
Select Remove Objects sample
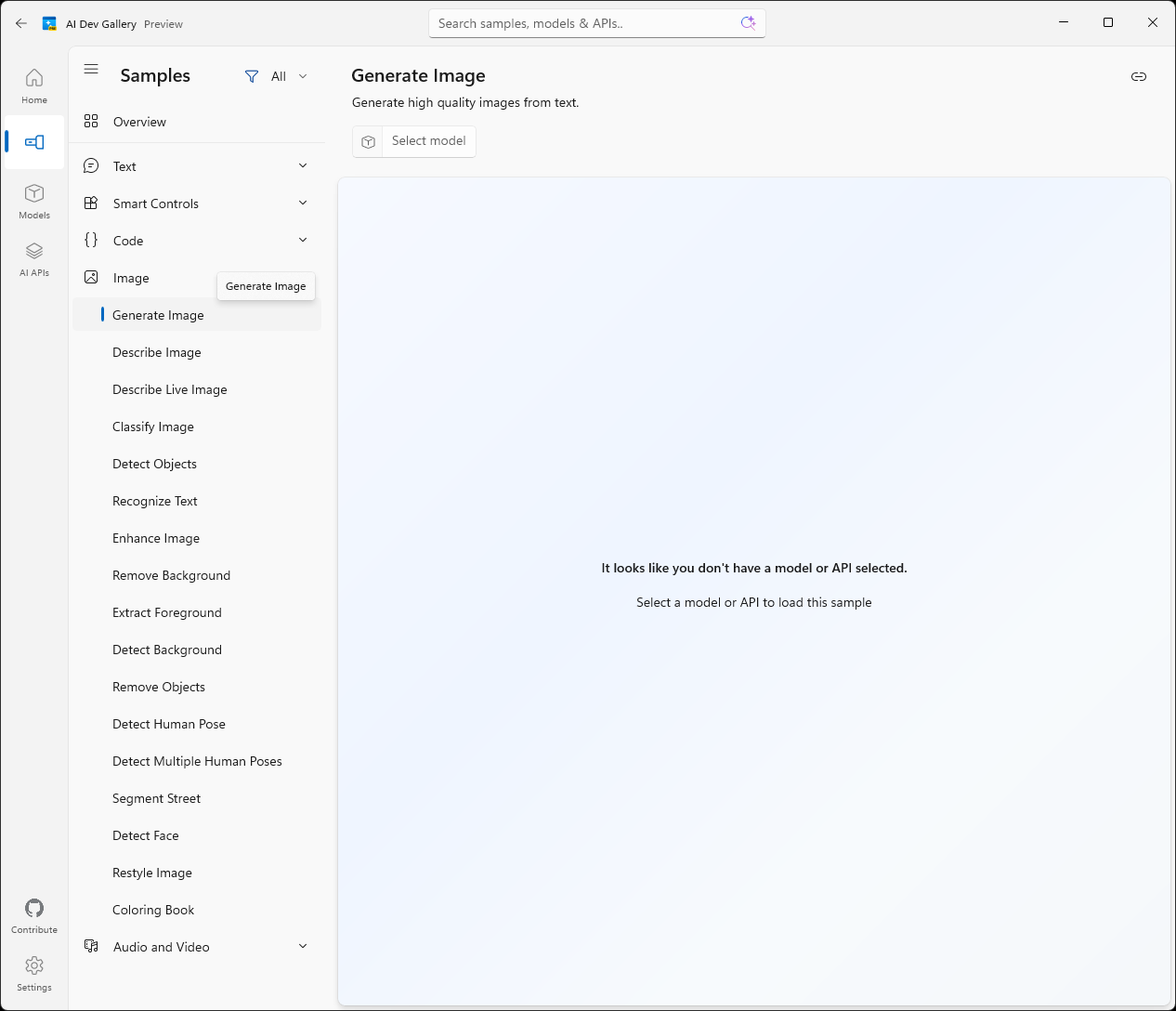(x=197, y=687)
